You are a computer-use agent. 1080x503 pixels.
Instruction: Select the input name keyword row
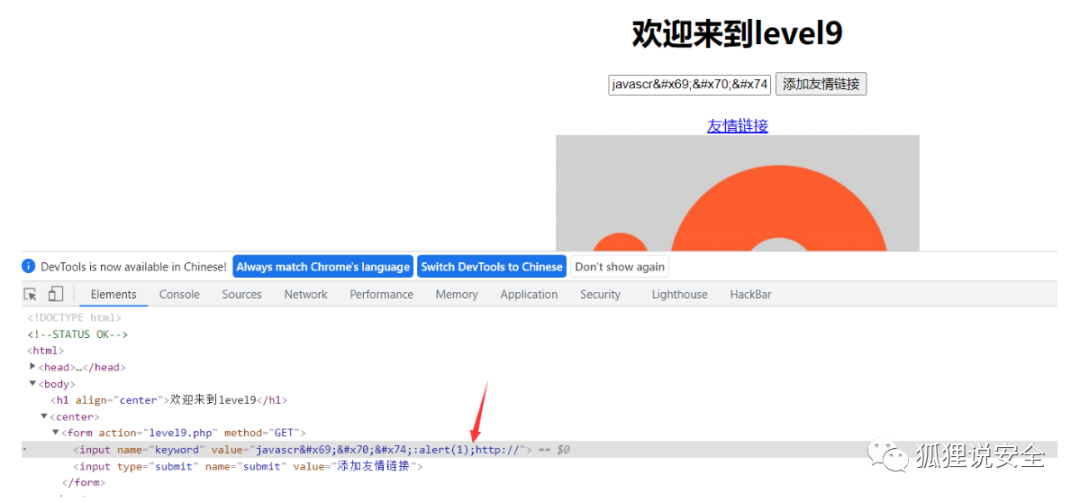coord(539,450)
